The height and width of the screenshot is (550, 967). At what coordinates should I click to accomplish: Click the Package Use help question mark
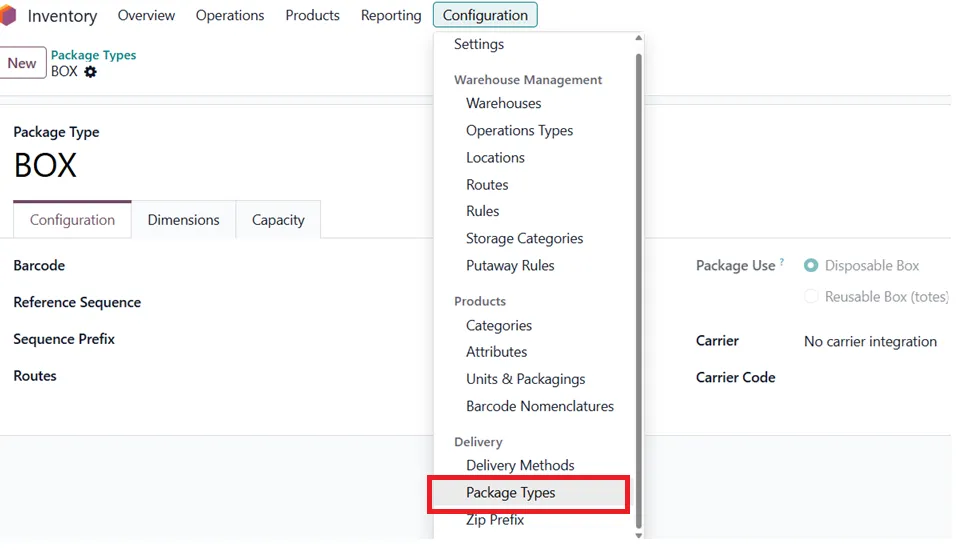point(781,262)
